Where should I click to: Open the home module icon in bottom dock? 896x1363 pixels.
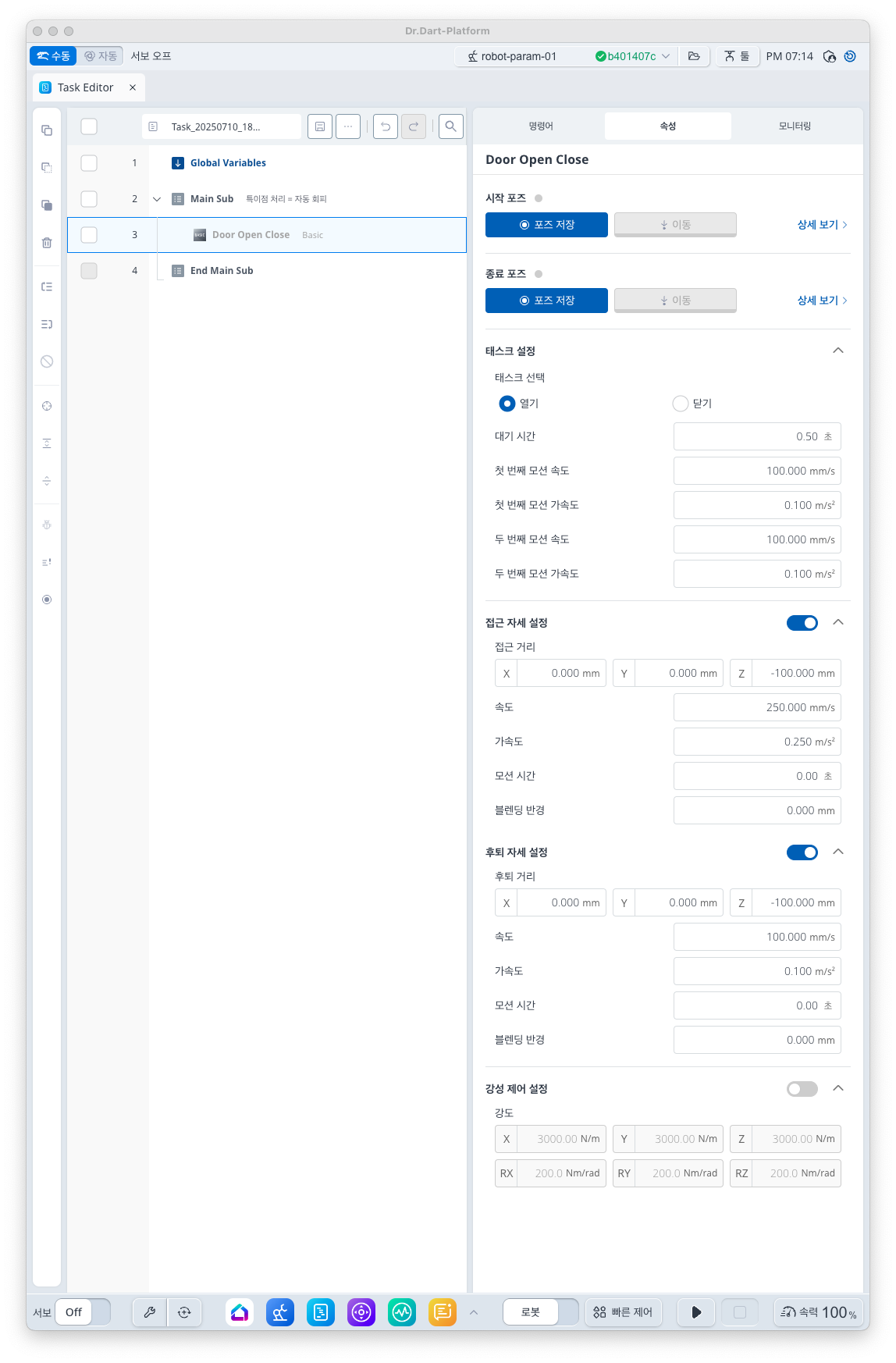(x=240, y=1312)
